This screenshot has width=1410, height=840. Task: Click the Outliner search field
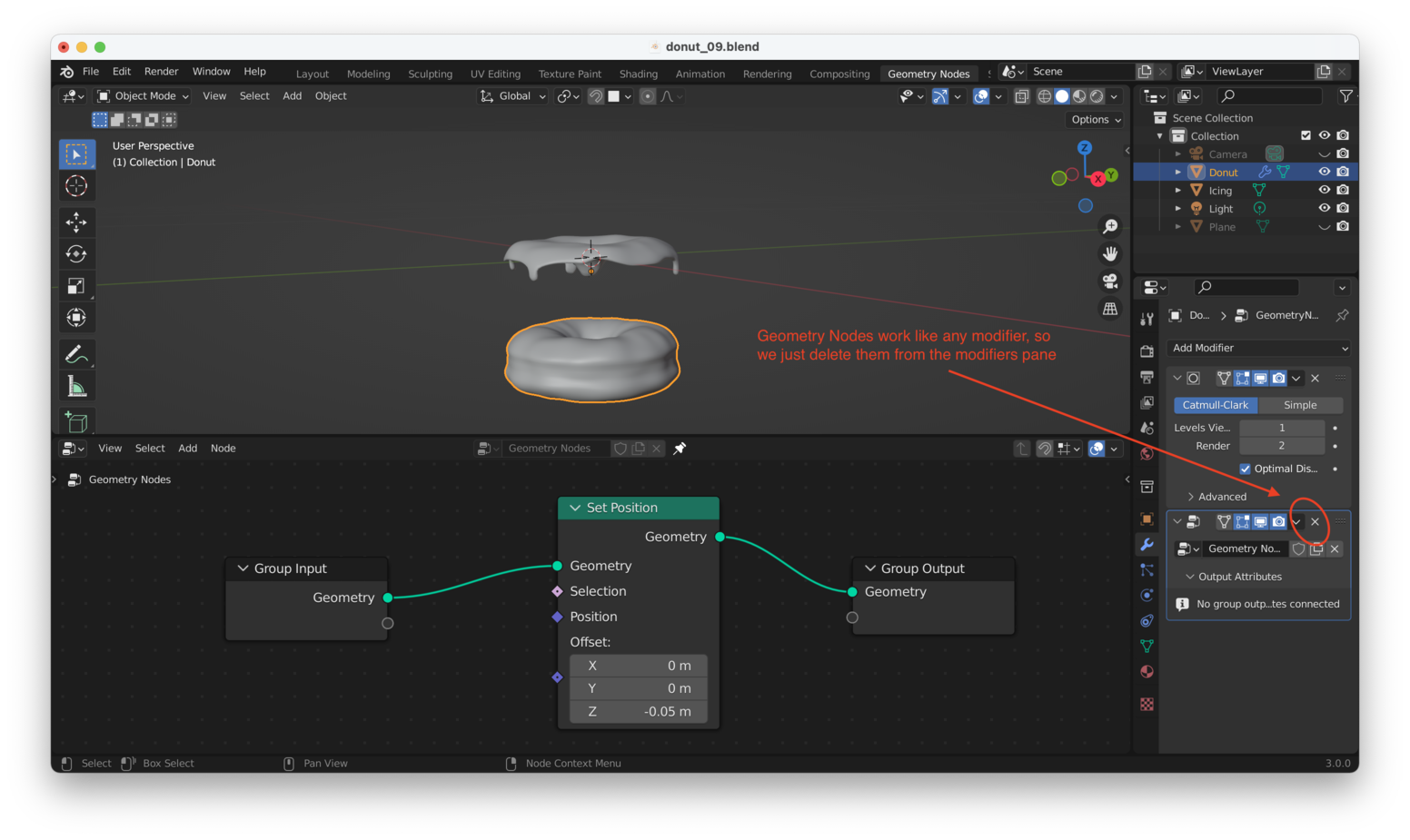1269,95
